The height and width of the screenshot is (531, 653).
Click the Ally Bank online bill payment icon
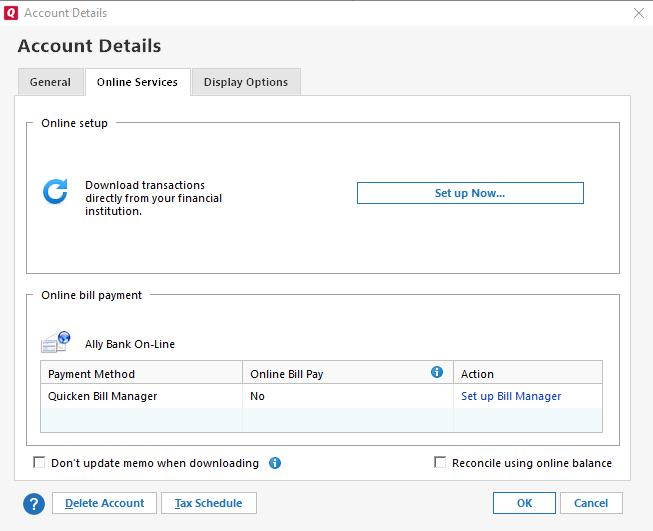55,342
